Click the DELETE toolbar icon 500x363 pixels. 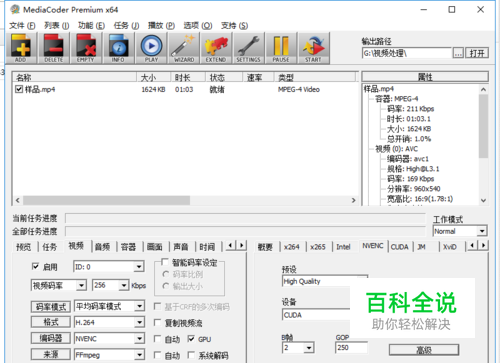(53, 48)
